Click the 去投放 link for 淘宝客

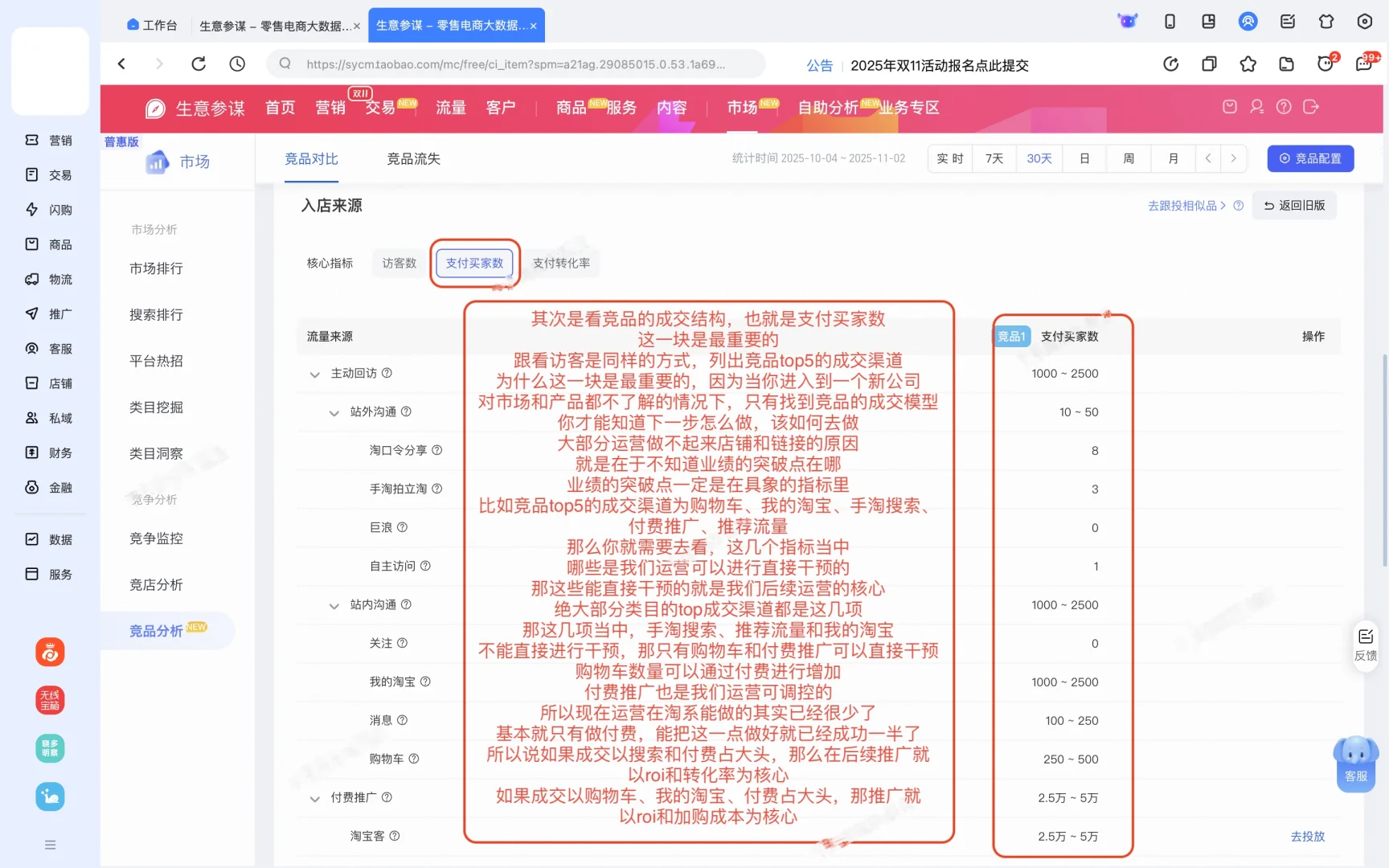[1308, 837]
